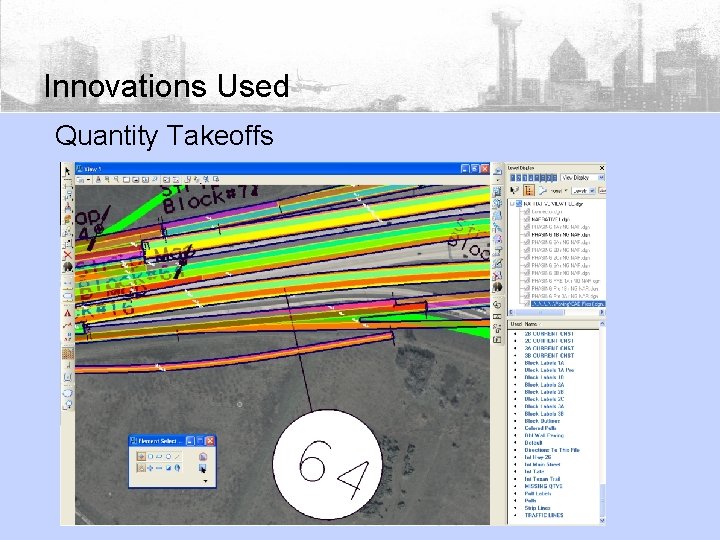Select level TRAFFIC LINES

(544, 515)
